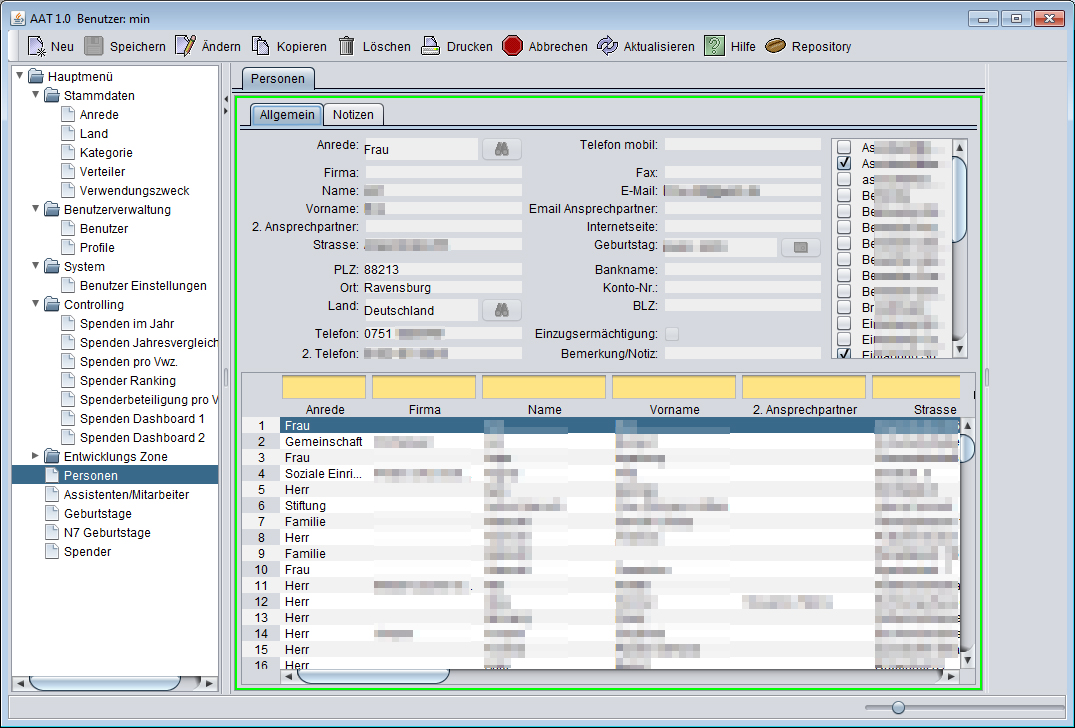Print via the Drucken icon
The image size is (1075, 728).
coord(429,45)
